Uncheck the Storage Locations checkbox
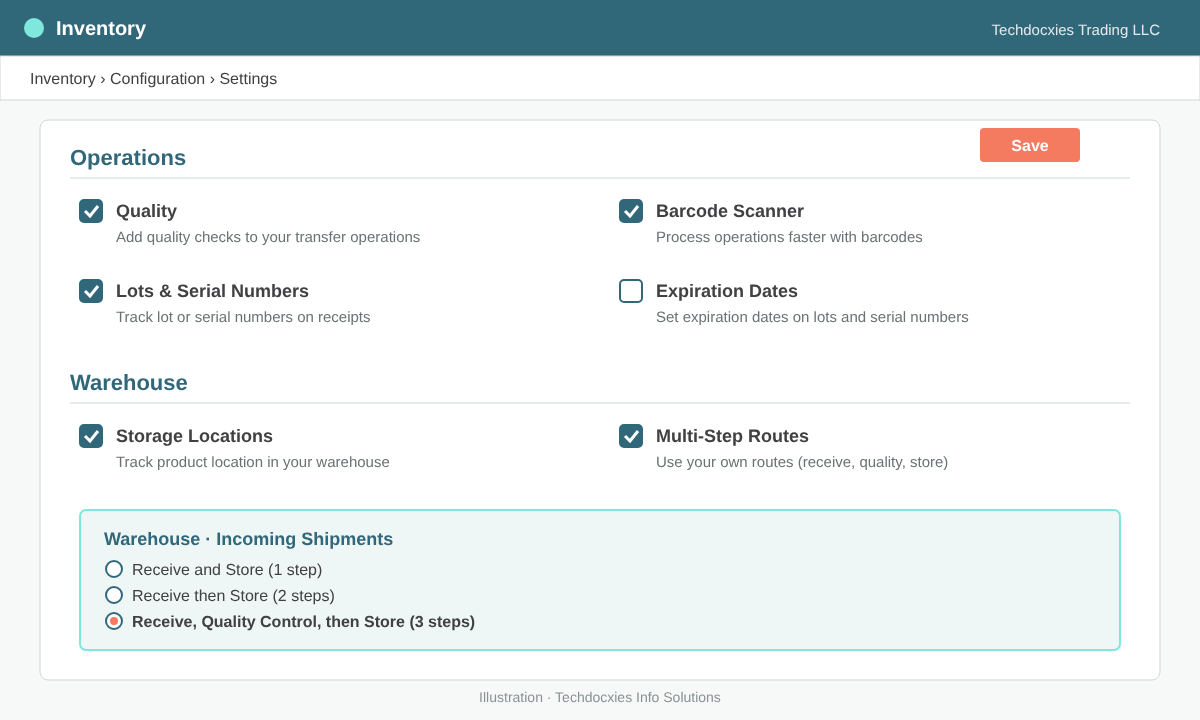Image resolution: width=1200 pixels, height=720 pixels. (91, 436)
